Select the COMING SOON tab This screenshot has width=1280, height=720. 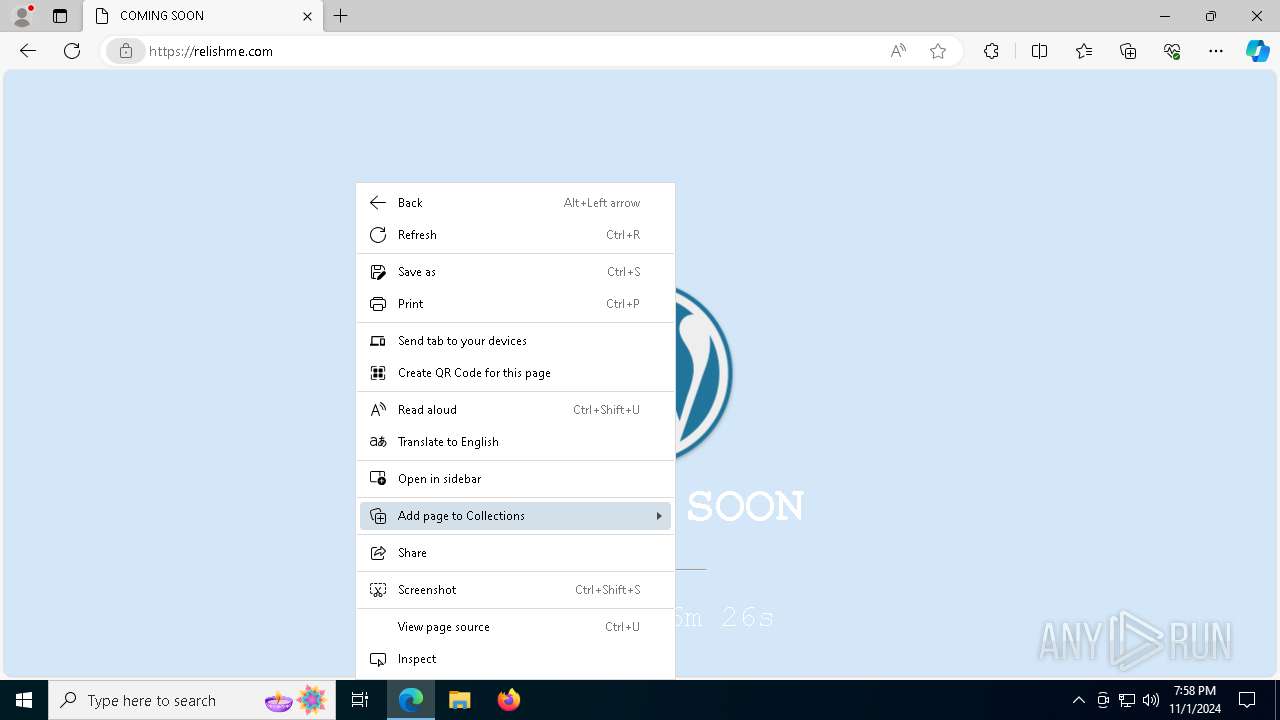[x=203, y=16]
